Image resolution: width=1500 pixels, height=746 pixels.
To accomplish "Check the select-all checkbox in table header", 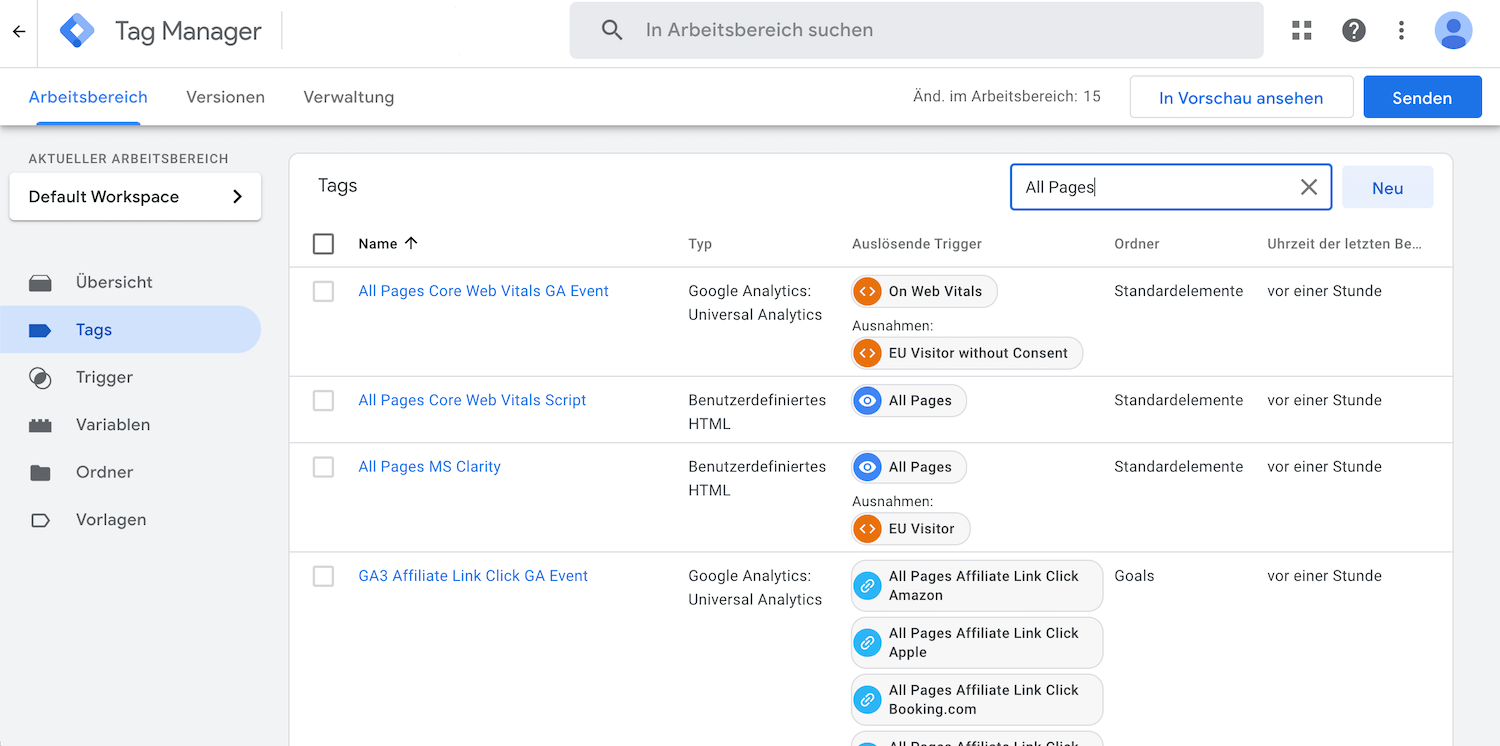I will click(x=323, y=243).
